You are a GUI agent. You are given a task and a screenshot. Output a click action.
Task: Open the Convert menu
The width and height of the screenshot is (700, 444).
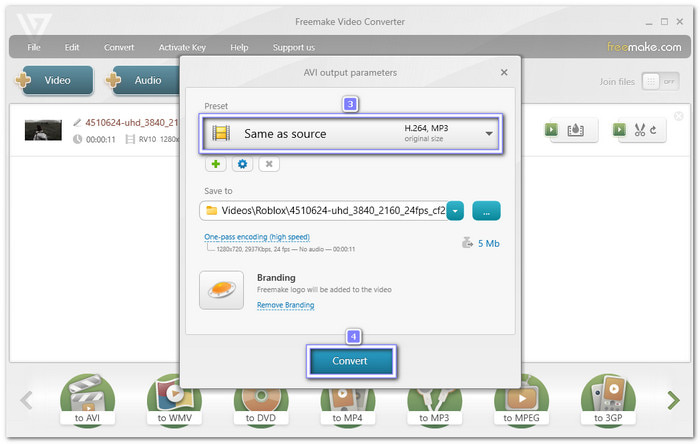tap(119, 47)
